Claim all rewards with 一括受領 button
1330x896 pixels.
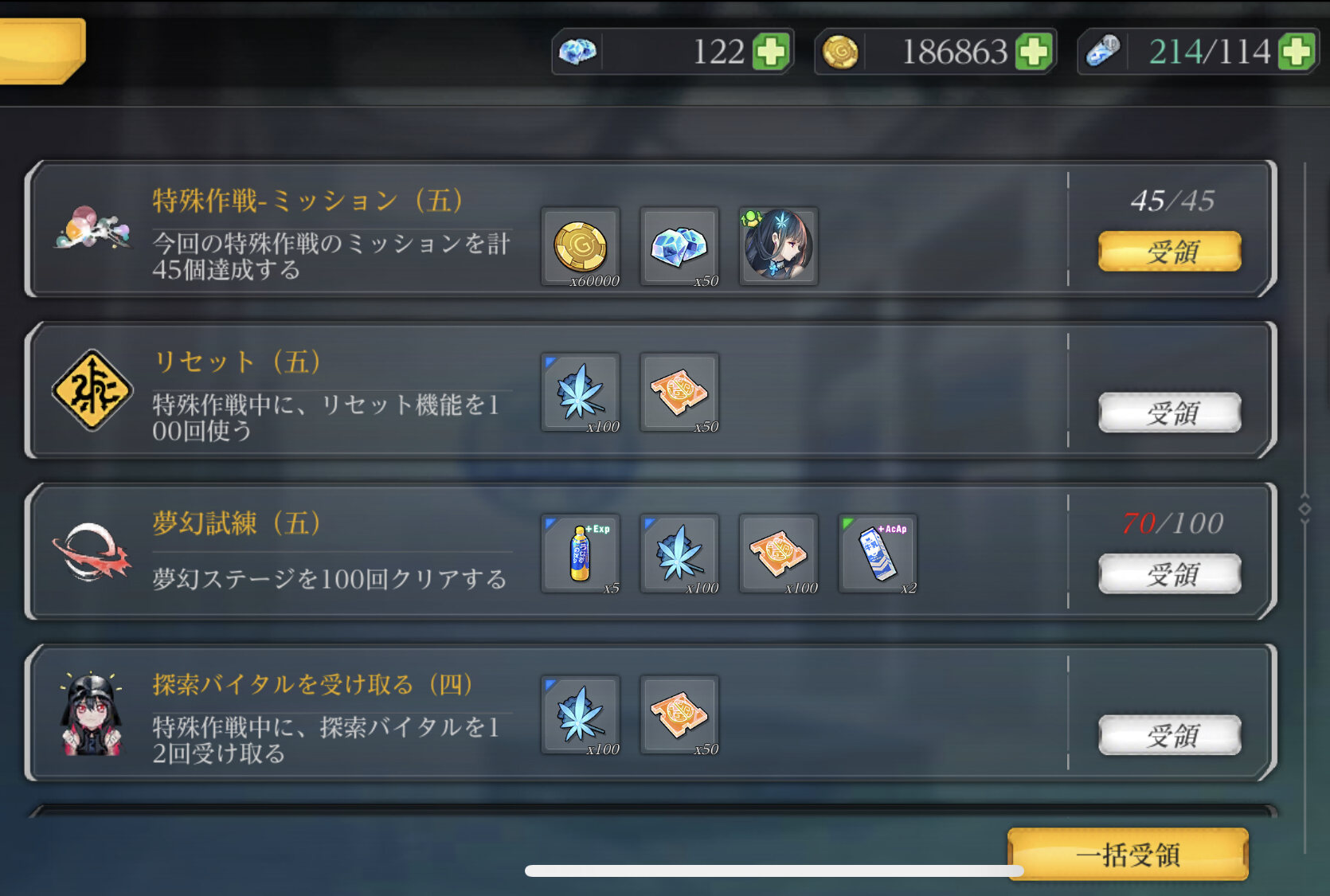click(x=1128, y=855)
